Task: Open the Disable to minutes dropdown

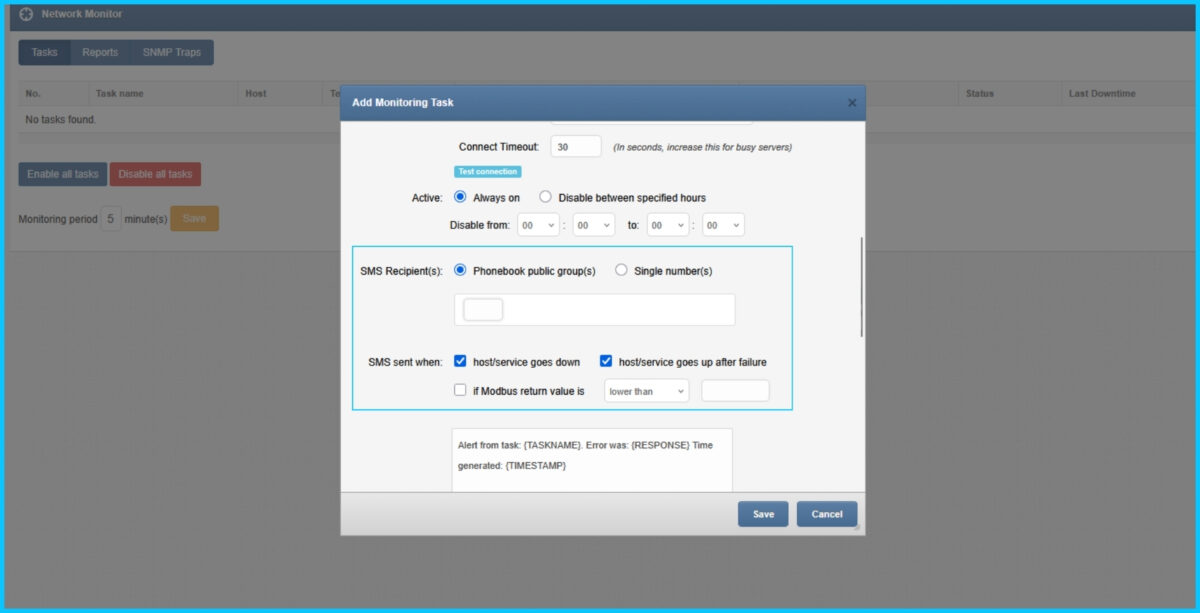Action: (x=723, y=226)
